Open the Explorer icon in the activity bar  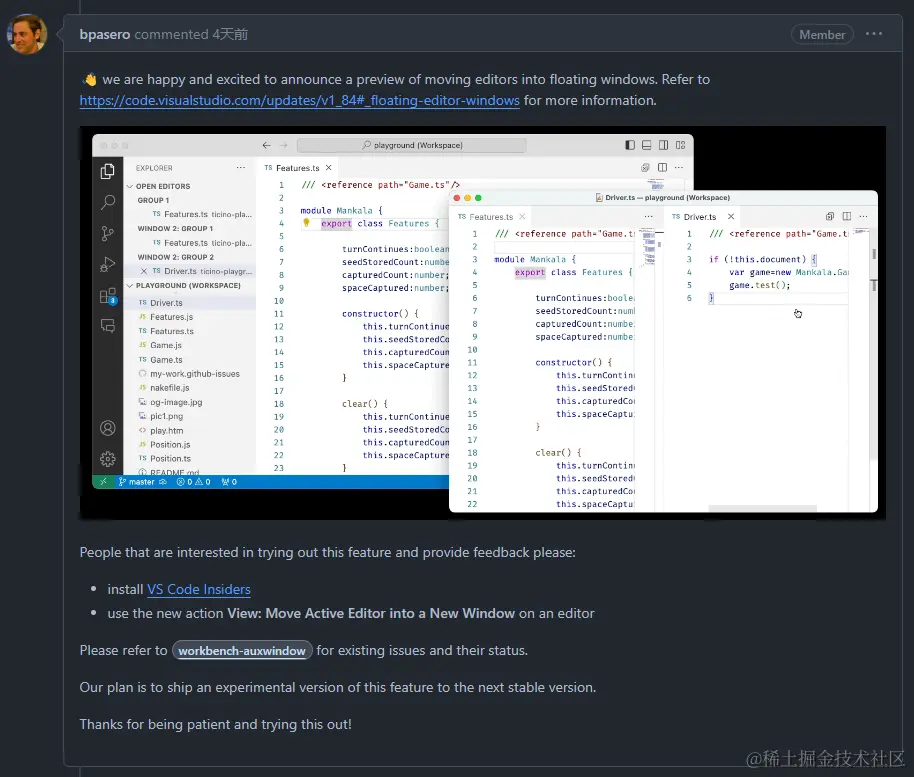tap(107, 171)
